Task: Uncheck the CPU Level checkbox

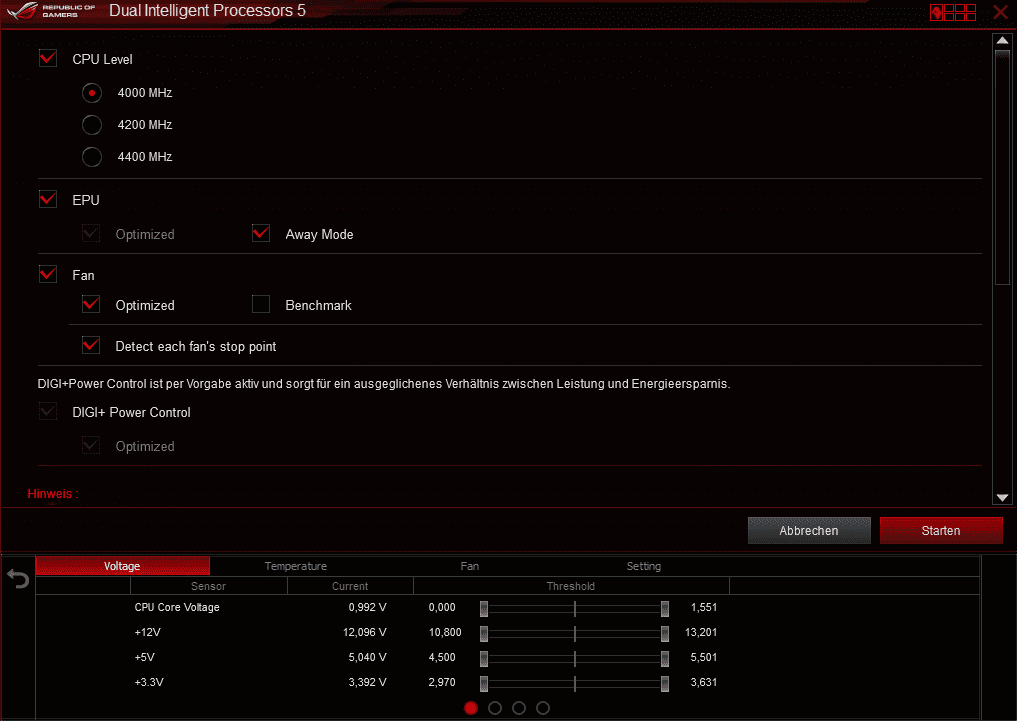Action: [48, 58]
